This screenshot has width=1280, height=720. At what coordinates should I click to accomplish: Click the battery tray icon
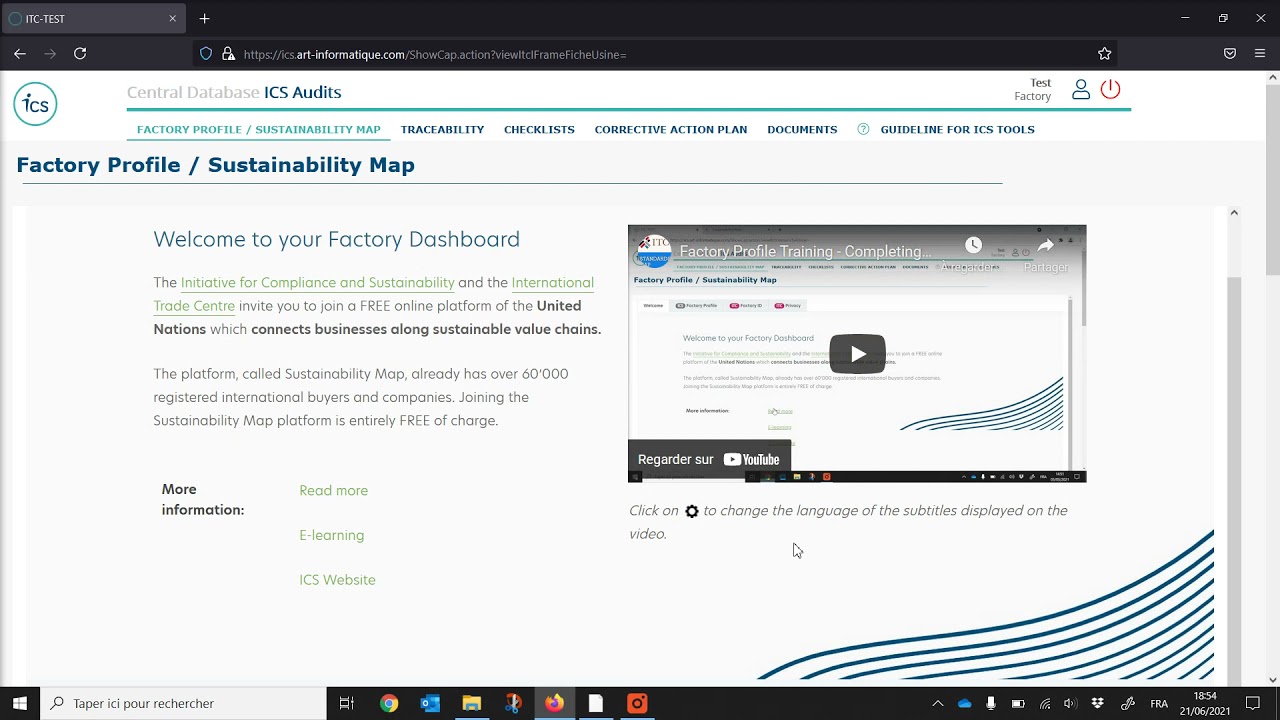[1018, 703]
